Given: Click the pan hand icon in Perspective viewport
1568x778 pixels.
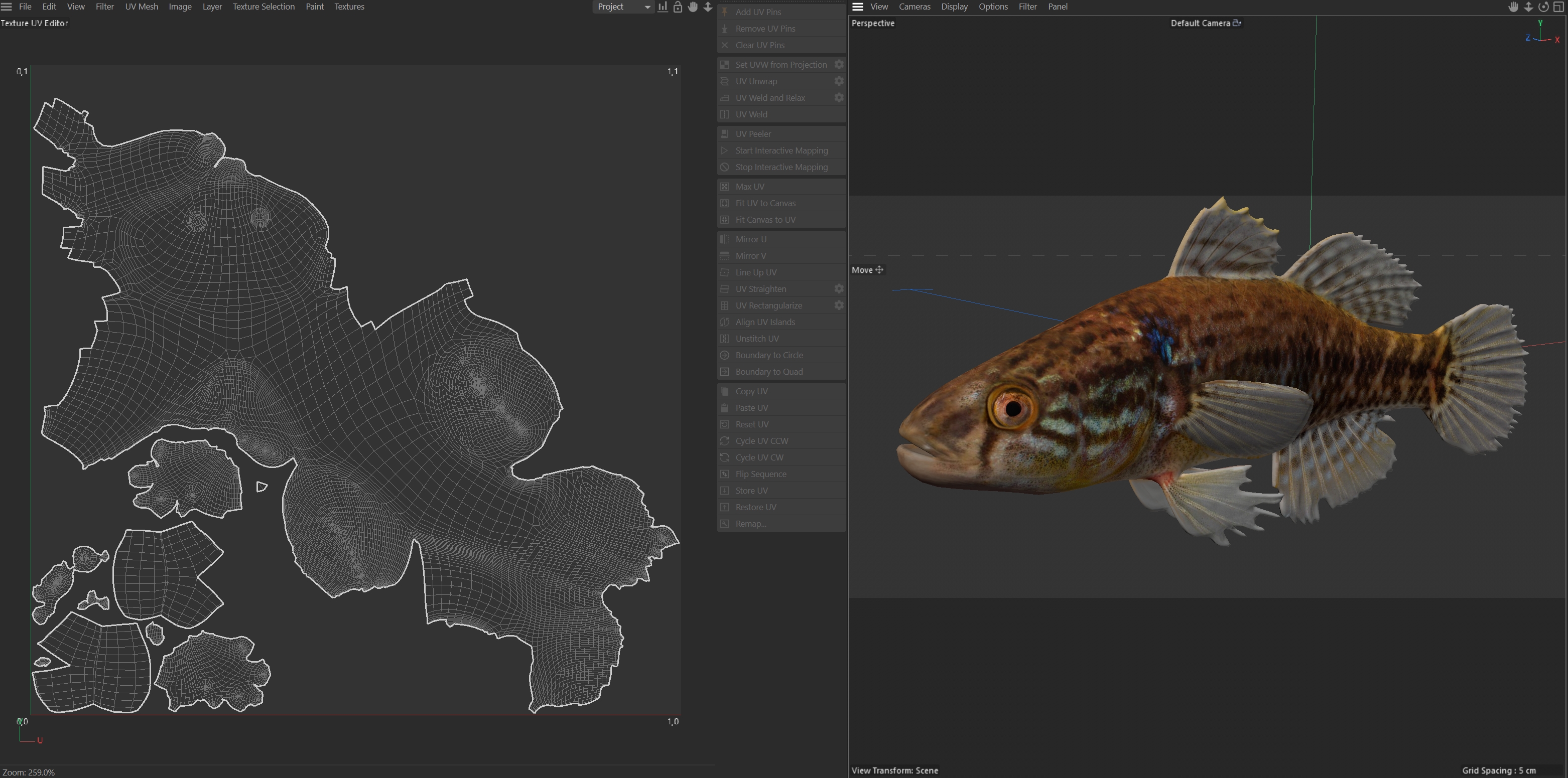Looking at the screenshot, I should [1513, 7].
